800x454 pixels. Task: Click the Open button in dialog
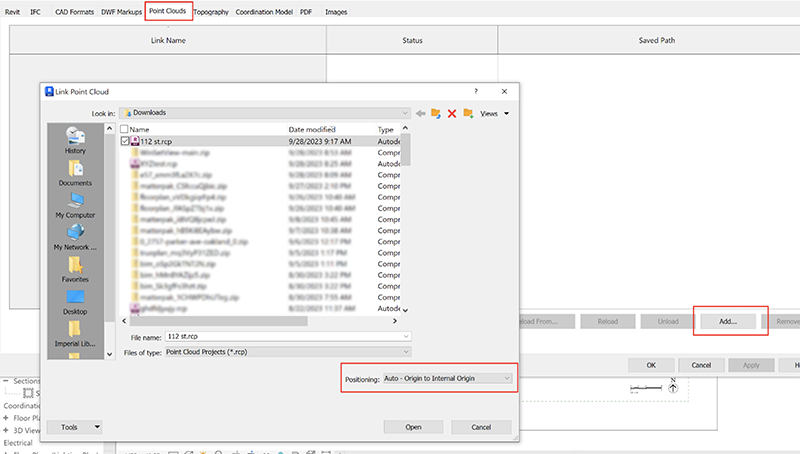413,426
